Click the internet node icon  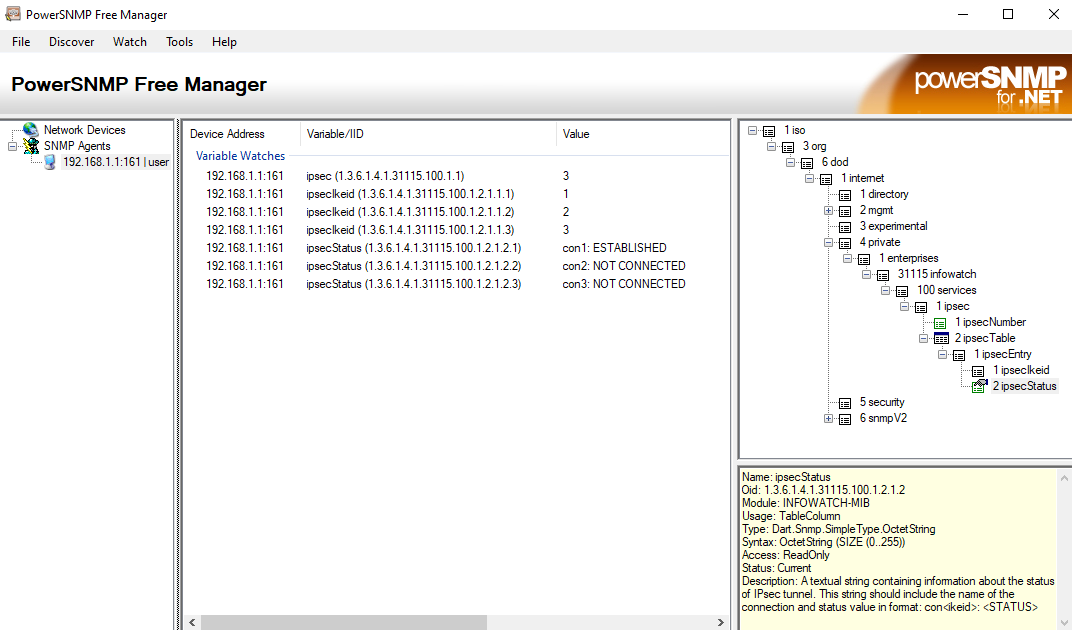tap(827, 179)
